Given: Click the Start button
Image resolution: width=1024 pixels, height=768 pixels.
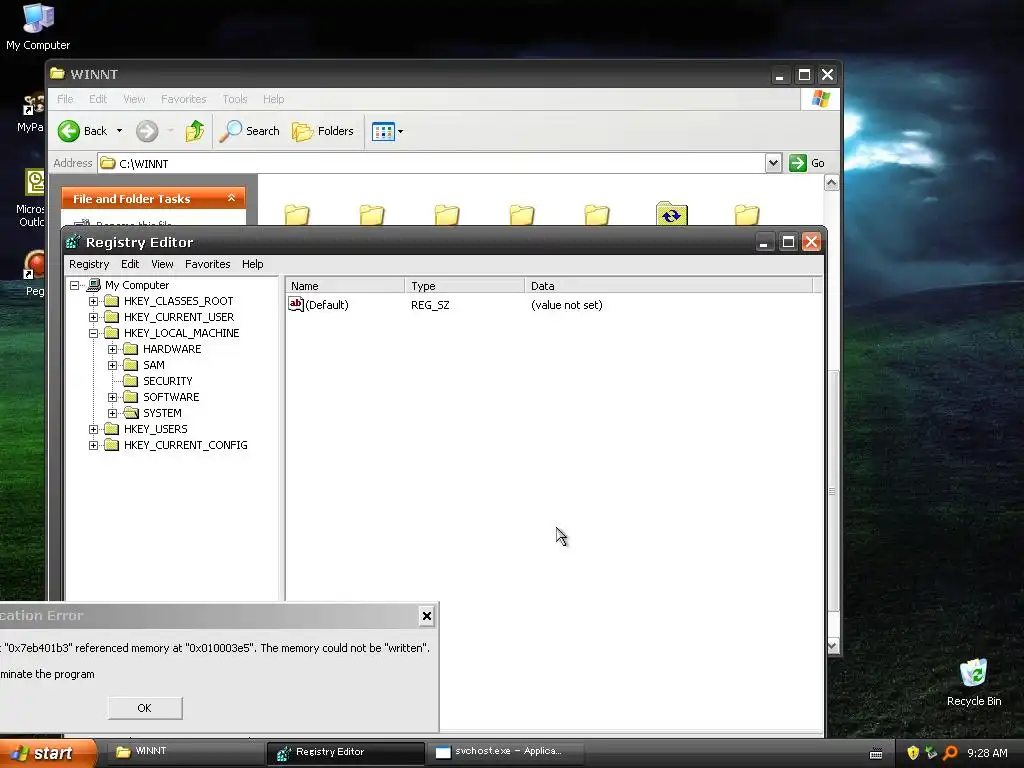Looking at the screenshot, I should [x=47, y=753].
